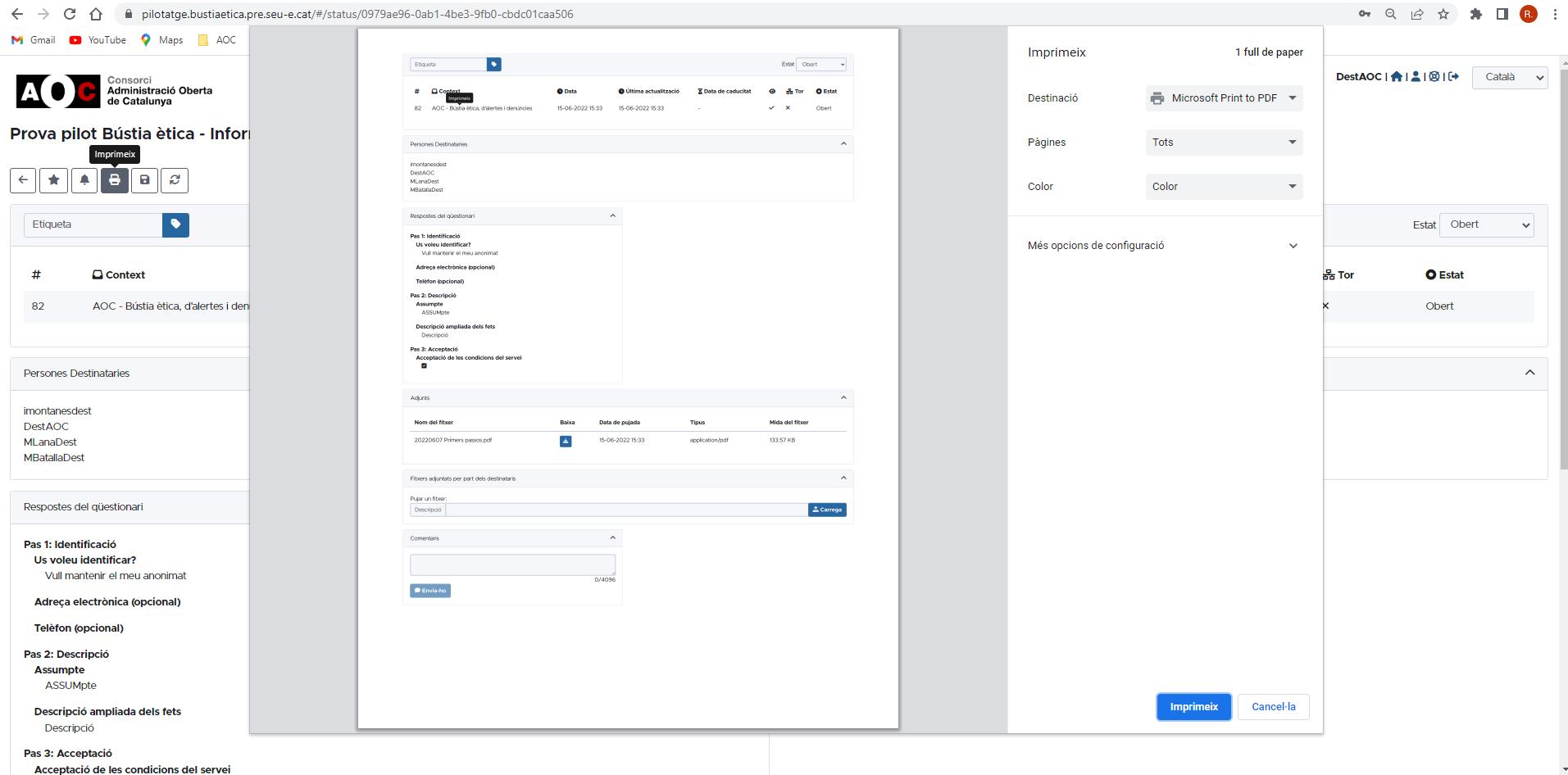
Task: Click Cancel·la in print dialog
Action: (1273, 707)
